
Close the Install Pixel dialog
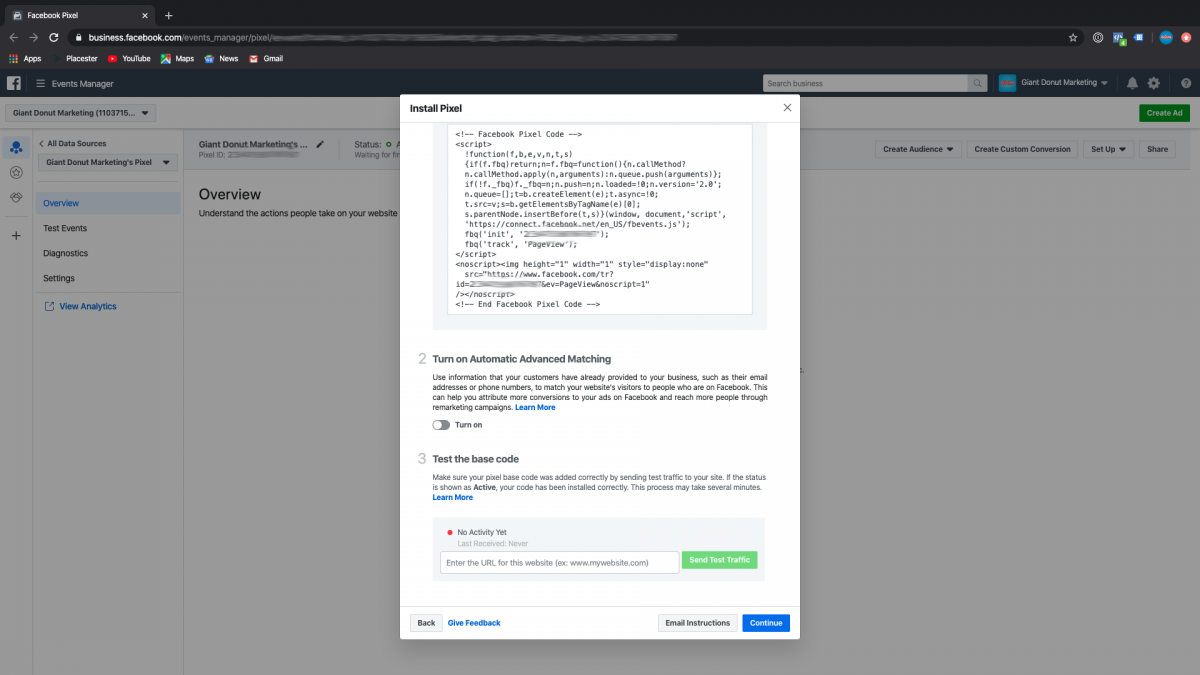(787, 108)
